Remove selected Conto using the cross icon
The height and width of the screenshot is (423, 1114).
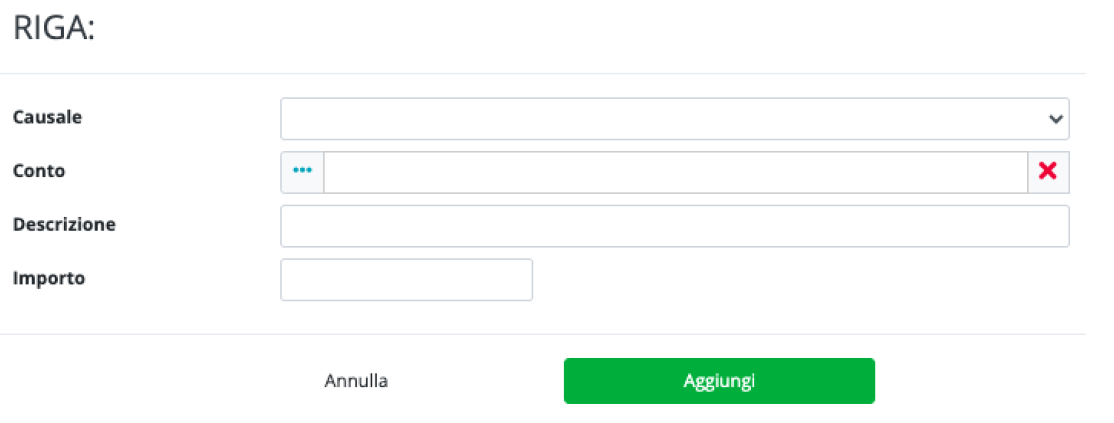[1048, 171]
